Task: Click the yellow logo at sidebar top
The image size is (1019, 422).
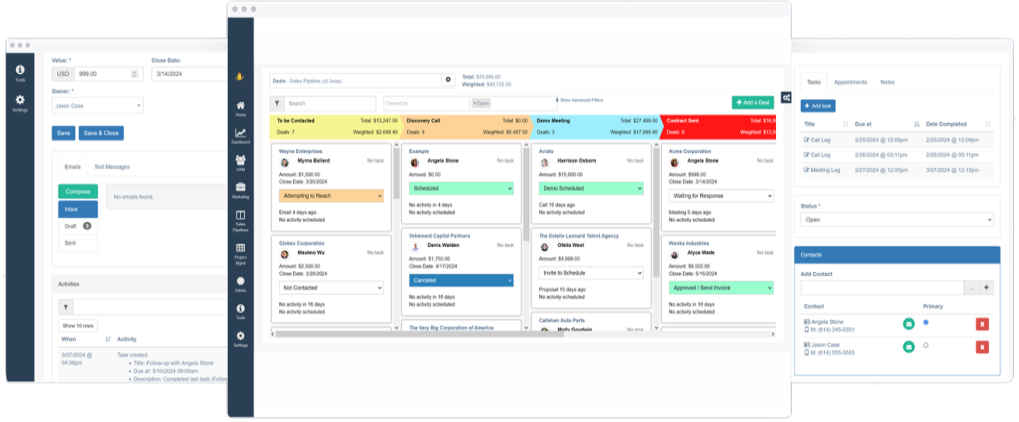Action: click(x=240, y=77)
